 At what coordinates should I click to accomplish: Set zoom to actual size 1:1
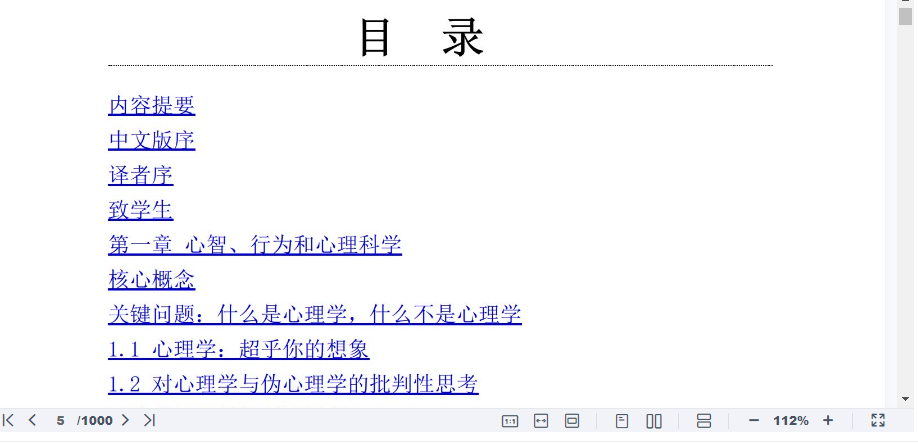coord(509,421)
